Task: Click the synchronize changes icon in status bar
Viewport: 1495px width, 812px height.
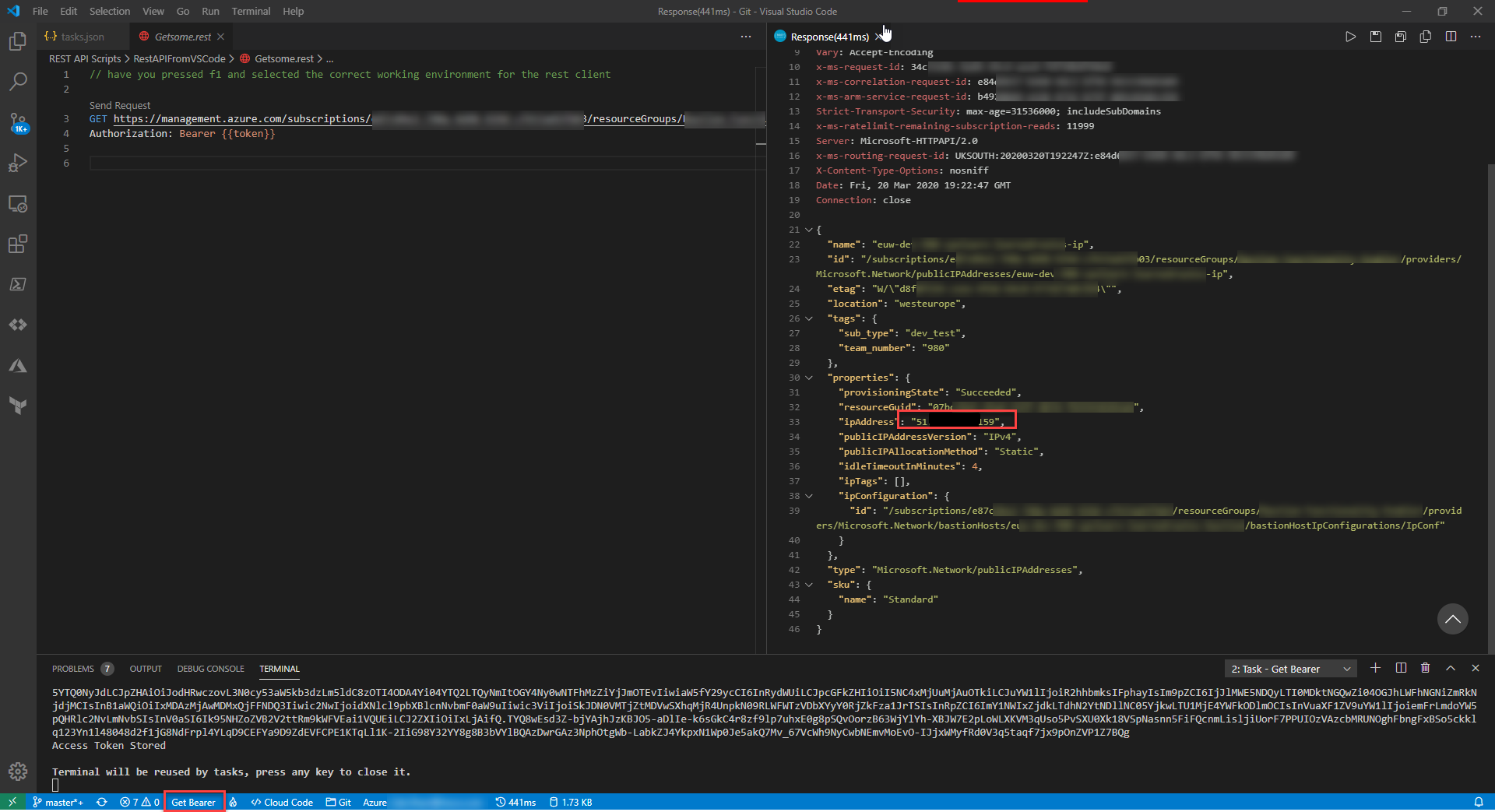Action: (101, 803)
